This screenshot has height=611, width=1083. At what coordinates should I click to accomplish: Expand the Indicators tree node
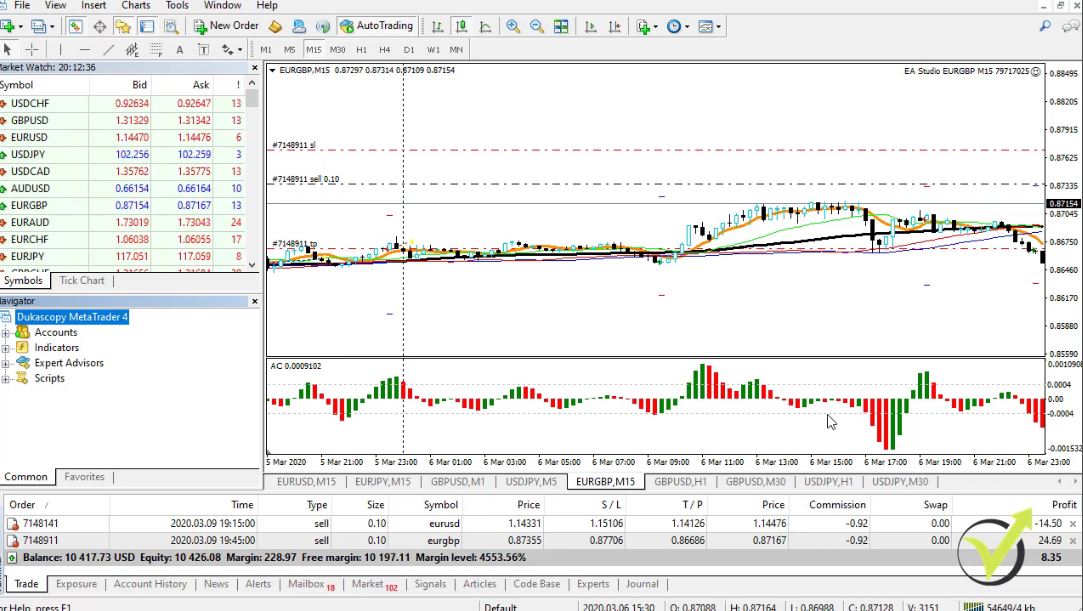coord(6,348)
